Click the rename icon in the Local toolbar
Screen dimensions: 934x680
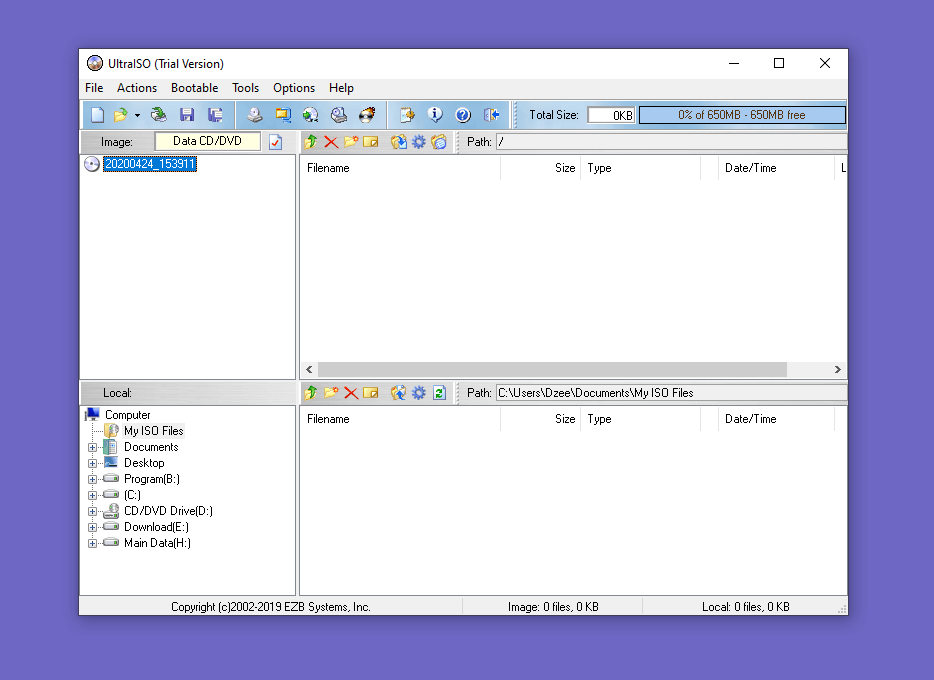(x=371, y=393)
